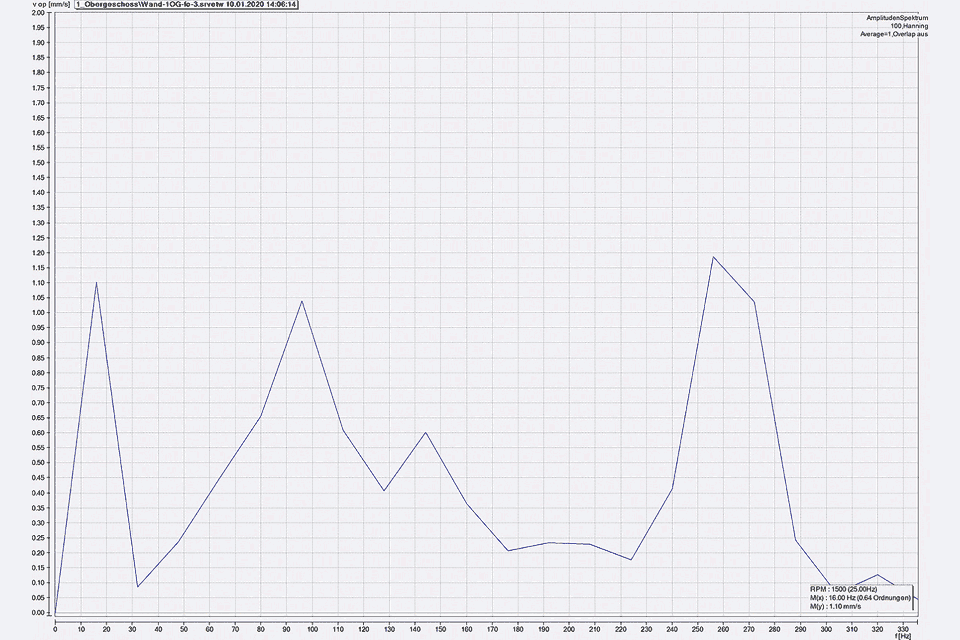960x640 pixels.
Task: Click the curve's trough point at 32 Hz
Action: click(x=137, y=586)
